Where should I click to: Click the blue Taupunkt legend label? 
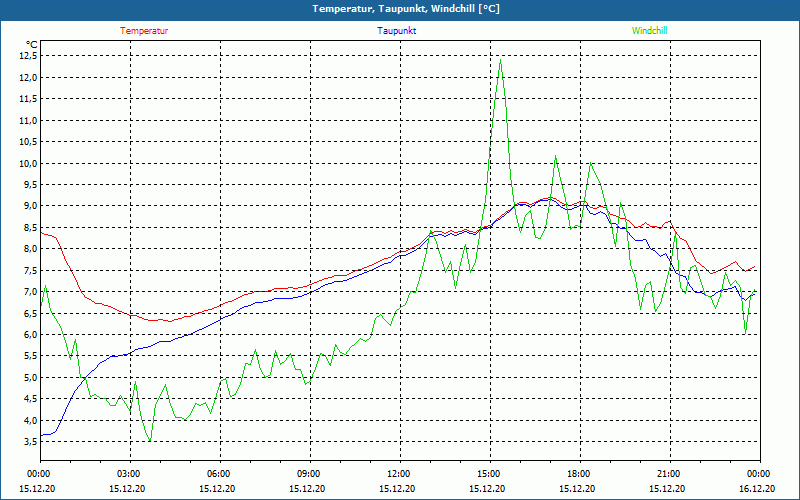397,31
